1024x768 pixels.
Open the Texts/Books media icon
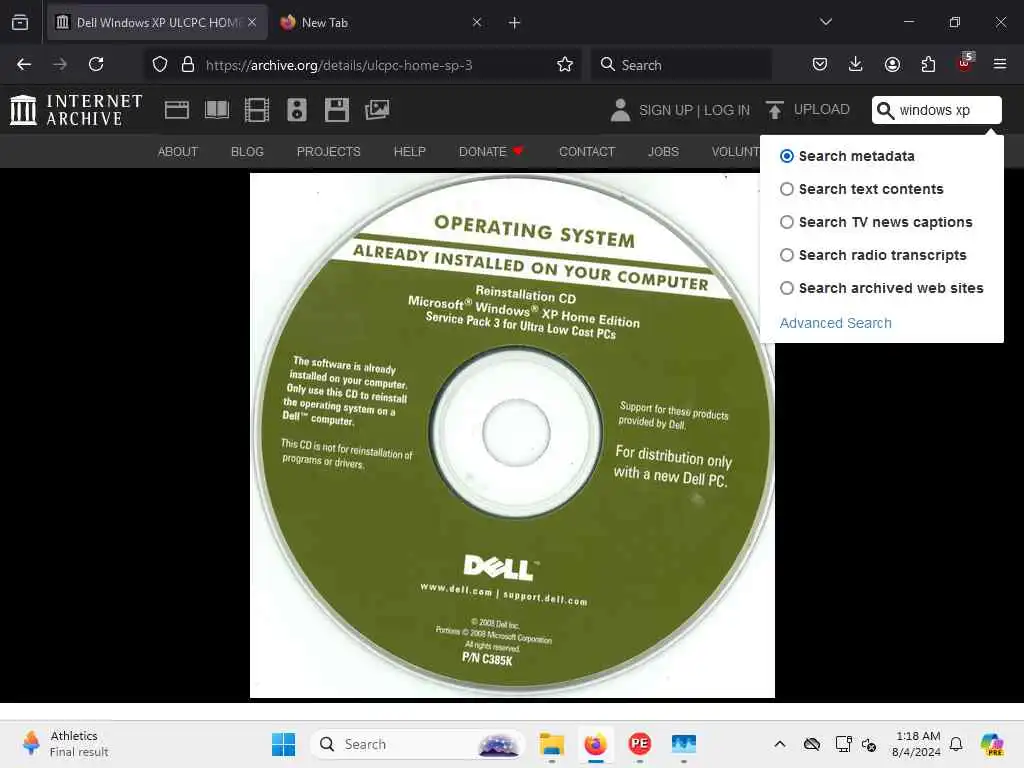tap(217, 110)
